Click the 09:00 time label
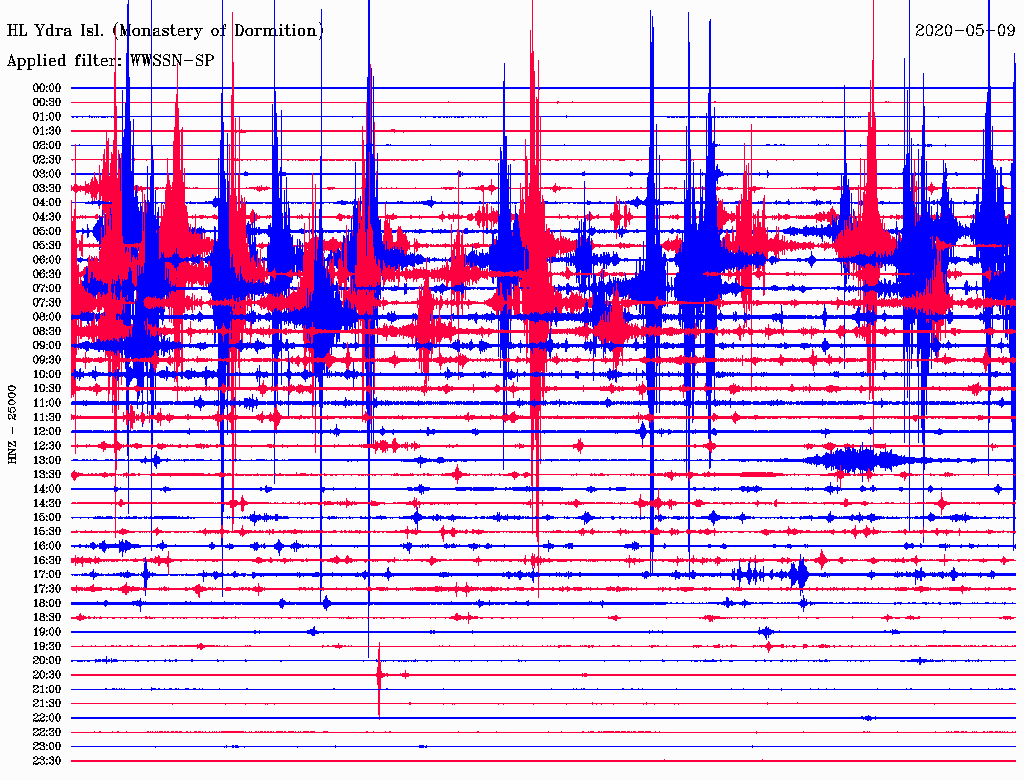 click(47, 346)
